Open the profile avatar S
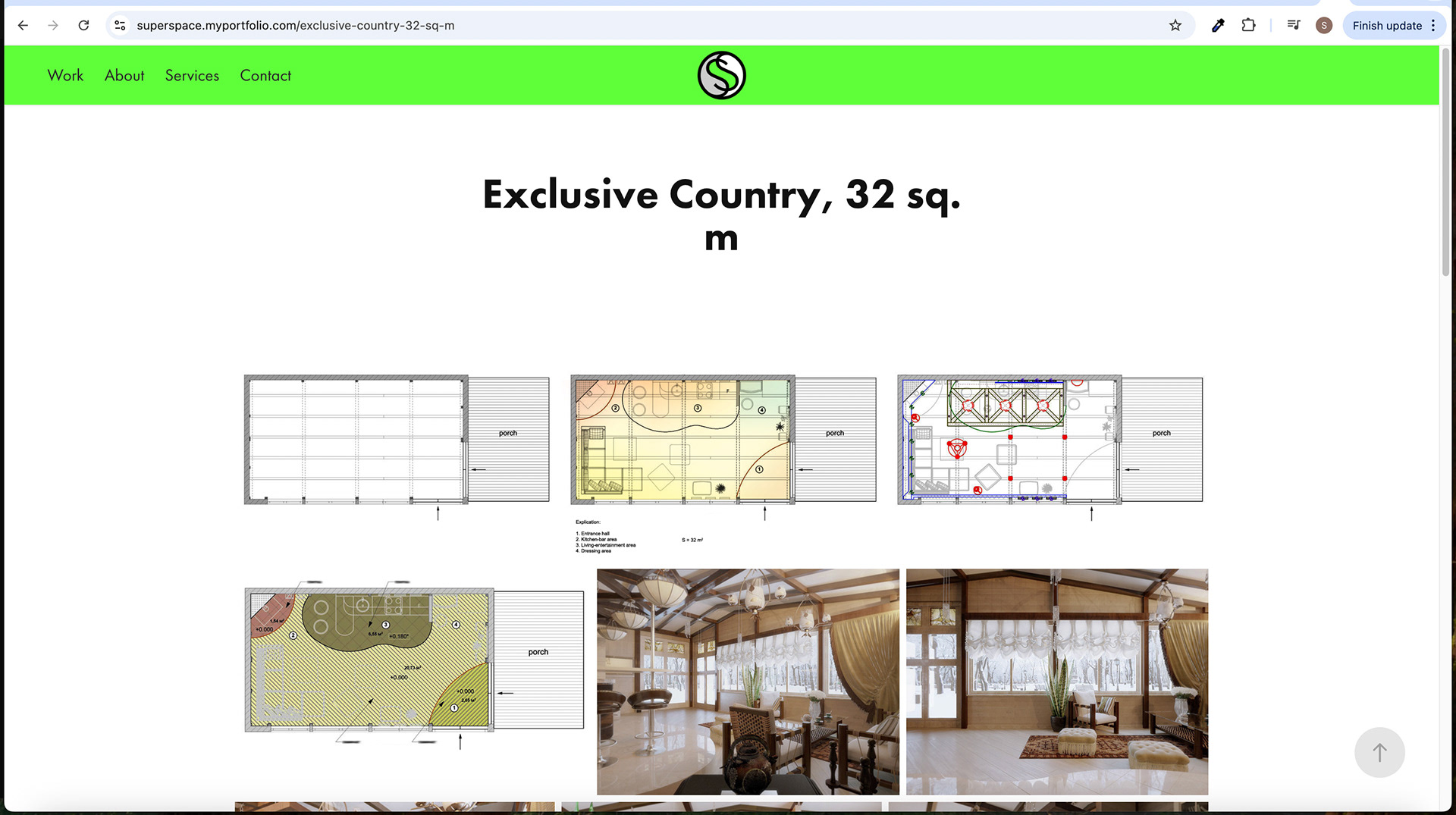This screenshot has height=815, width=1456. tap(1324, 25)
